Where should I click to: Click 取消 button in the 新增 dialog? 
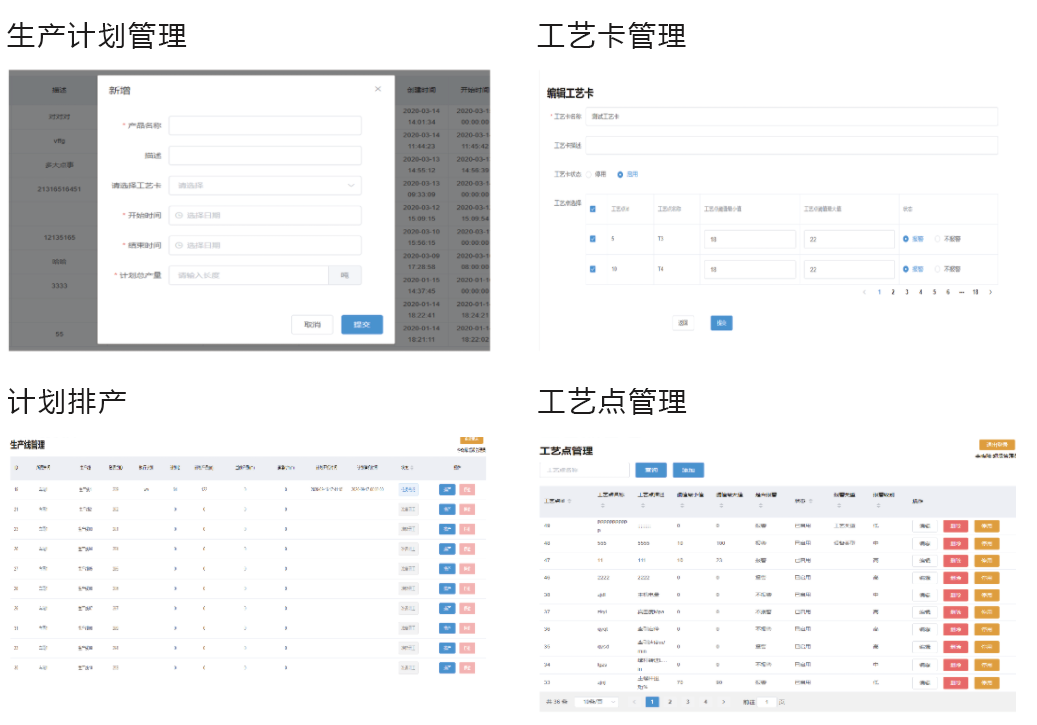click(x=312, y=325)
